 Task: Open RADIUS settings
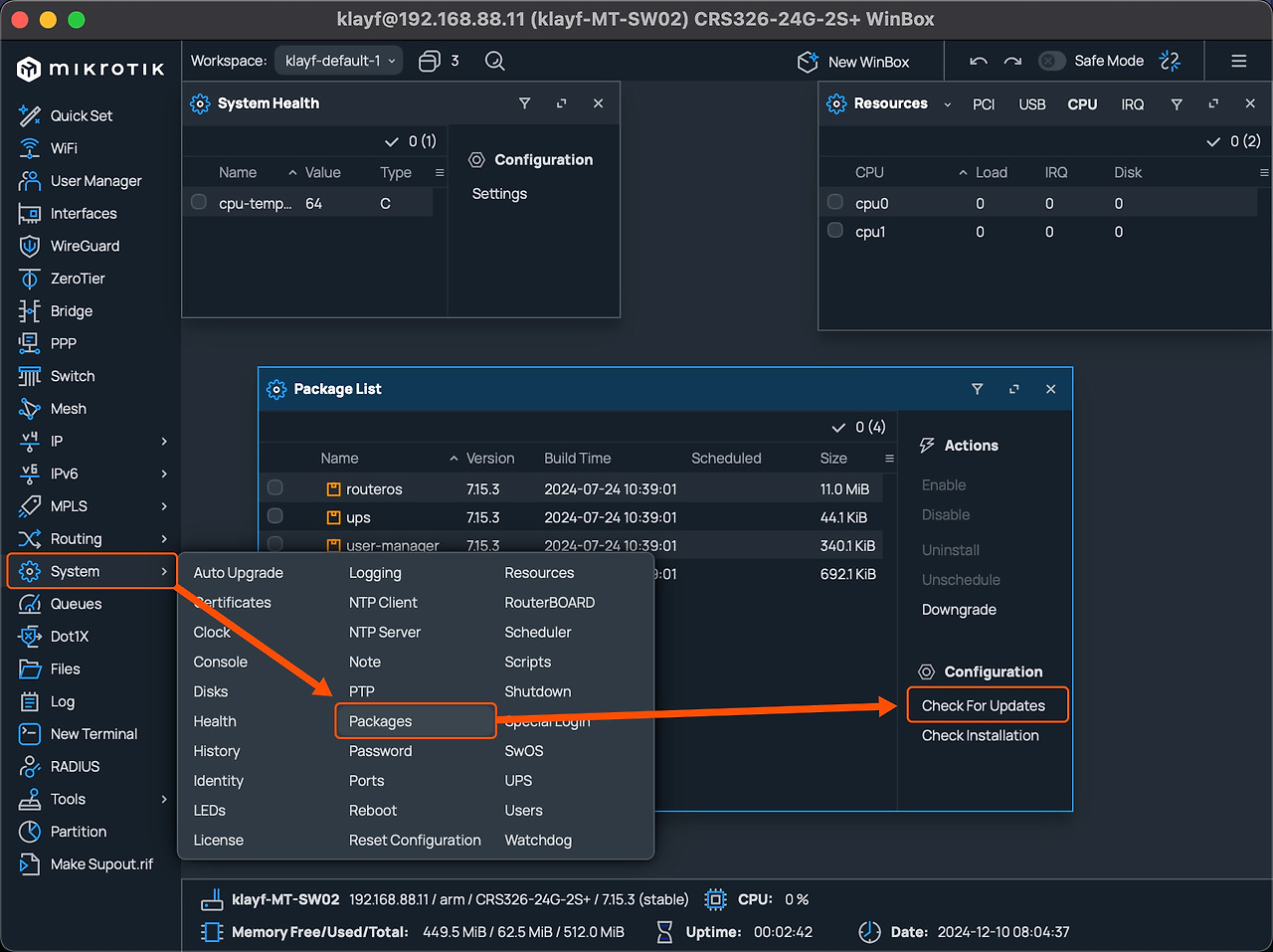(75, 767)
